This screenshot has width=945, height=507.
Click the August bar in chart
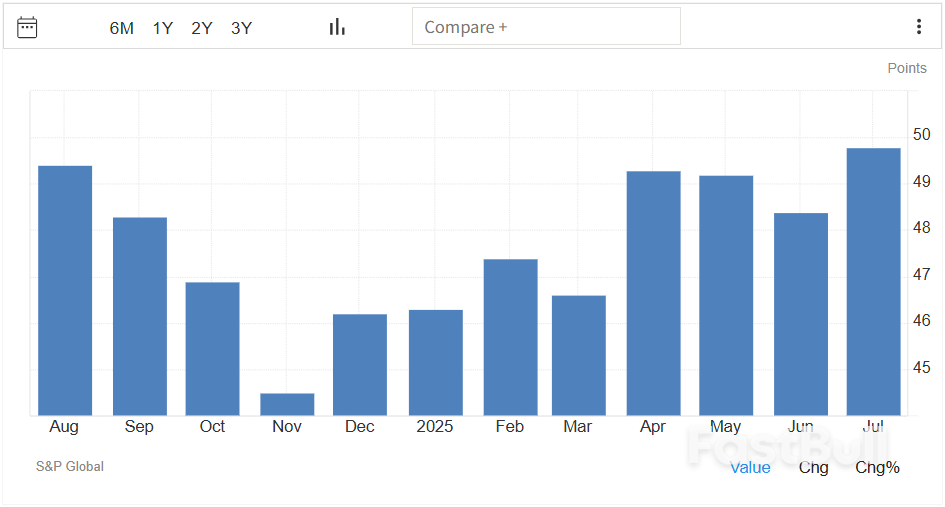(x=65, y=290)
